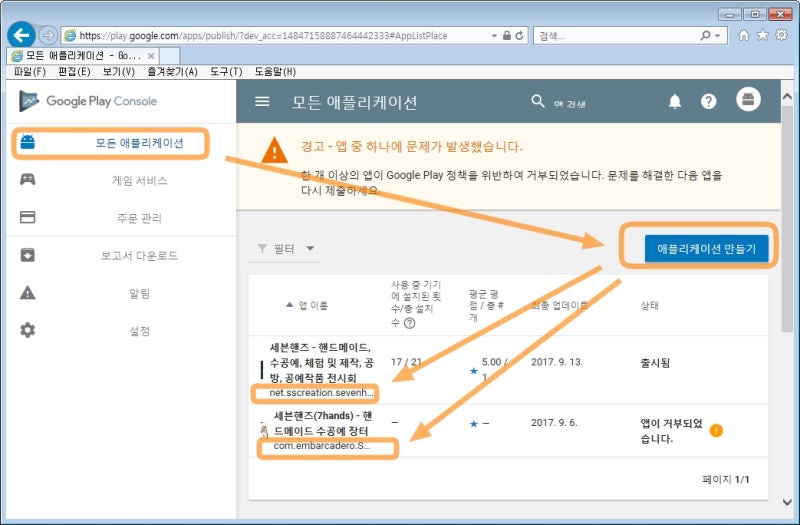Click the game services gamepad icon
Image resolution: width=800 pixels, height=525 pixels.
28,180
